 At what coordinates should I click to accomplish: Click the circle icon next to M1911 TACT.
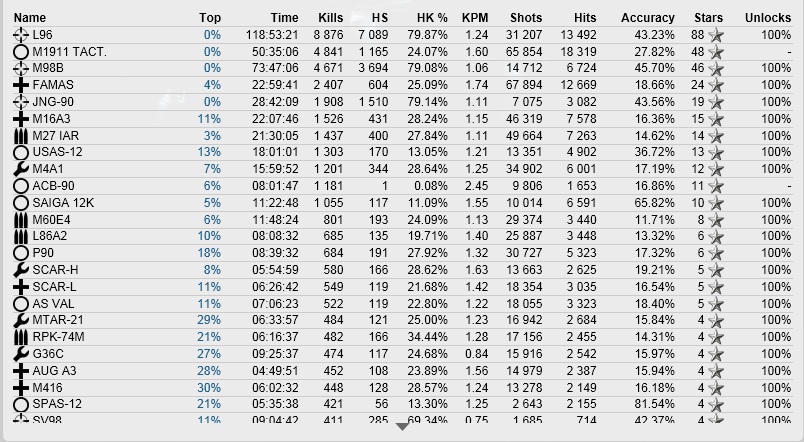coord(21,52)
